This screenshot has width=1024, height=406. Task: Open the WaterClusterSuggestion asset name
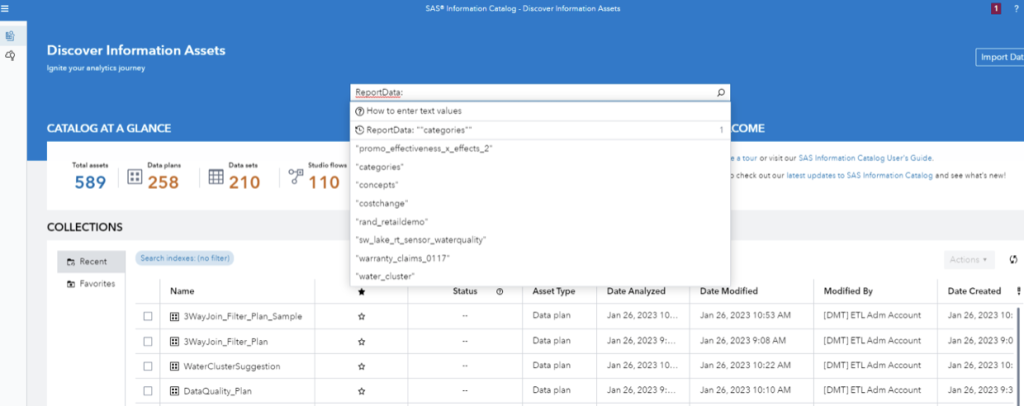click(x=232, y=366)
